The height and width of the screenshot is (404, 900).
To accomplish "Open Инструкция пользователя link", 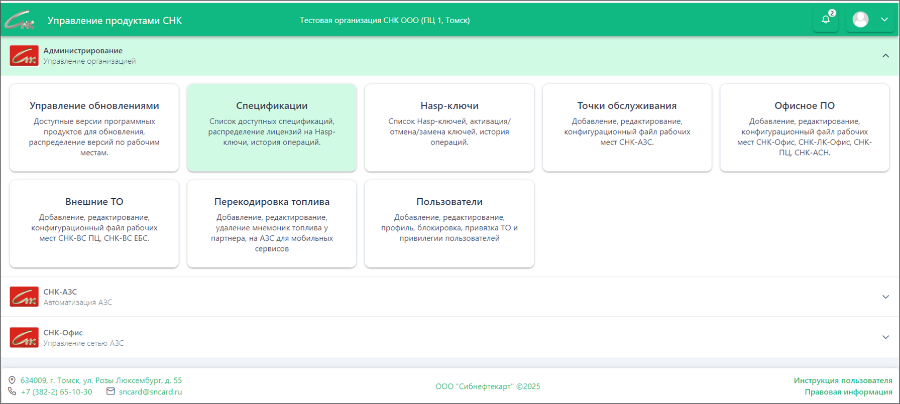I will point(842,381).
